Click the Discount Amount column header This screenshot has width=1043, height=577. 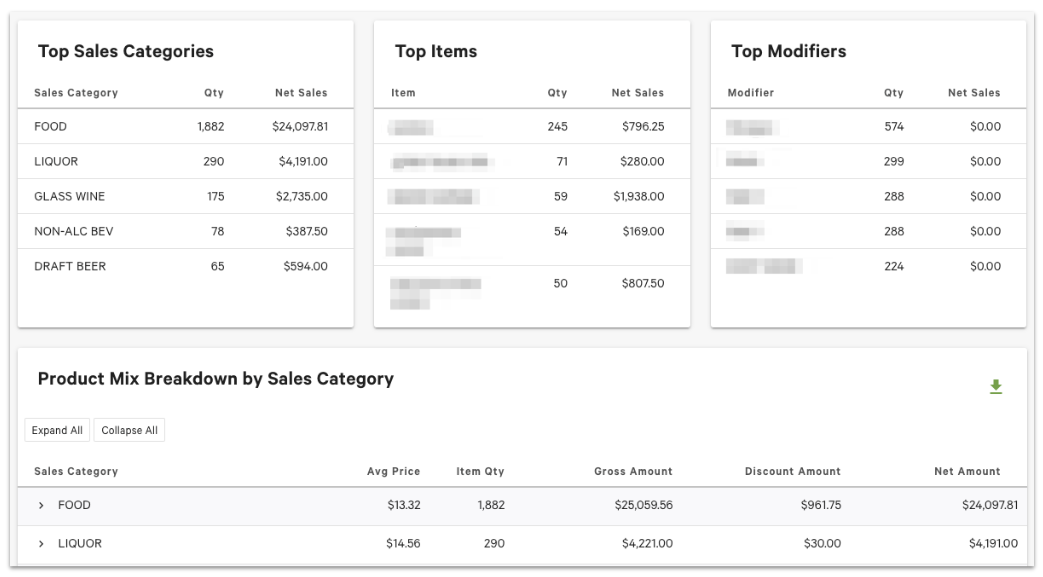coord(792,471)
